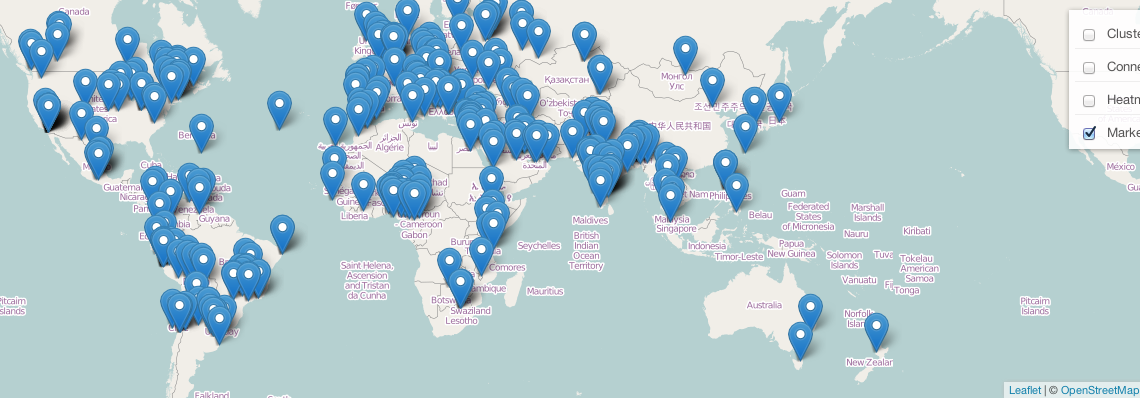Open the OpenStreetMap attribution link
Viewport: 1140px width, 401px height.
[x=1099, y=390]
